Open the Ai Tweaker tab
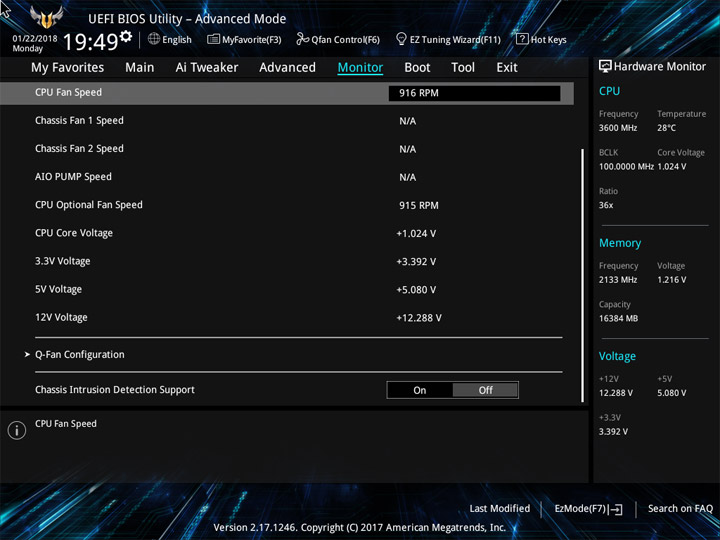720x540 pixels. click(x=207, y=68)
